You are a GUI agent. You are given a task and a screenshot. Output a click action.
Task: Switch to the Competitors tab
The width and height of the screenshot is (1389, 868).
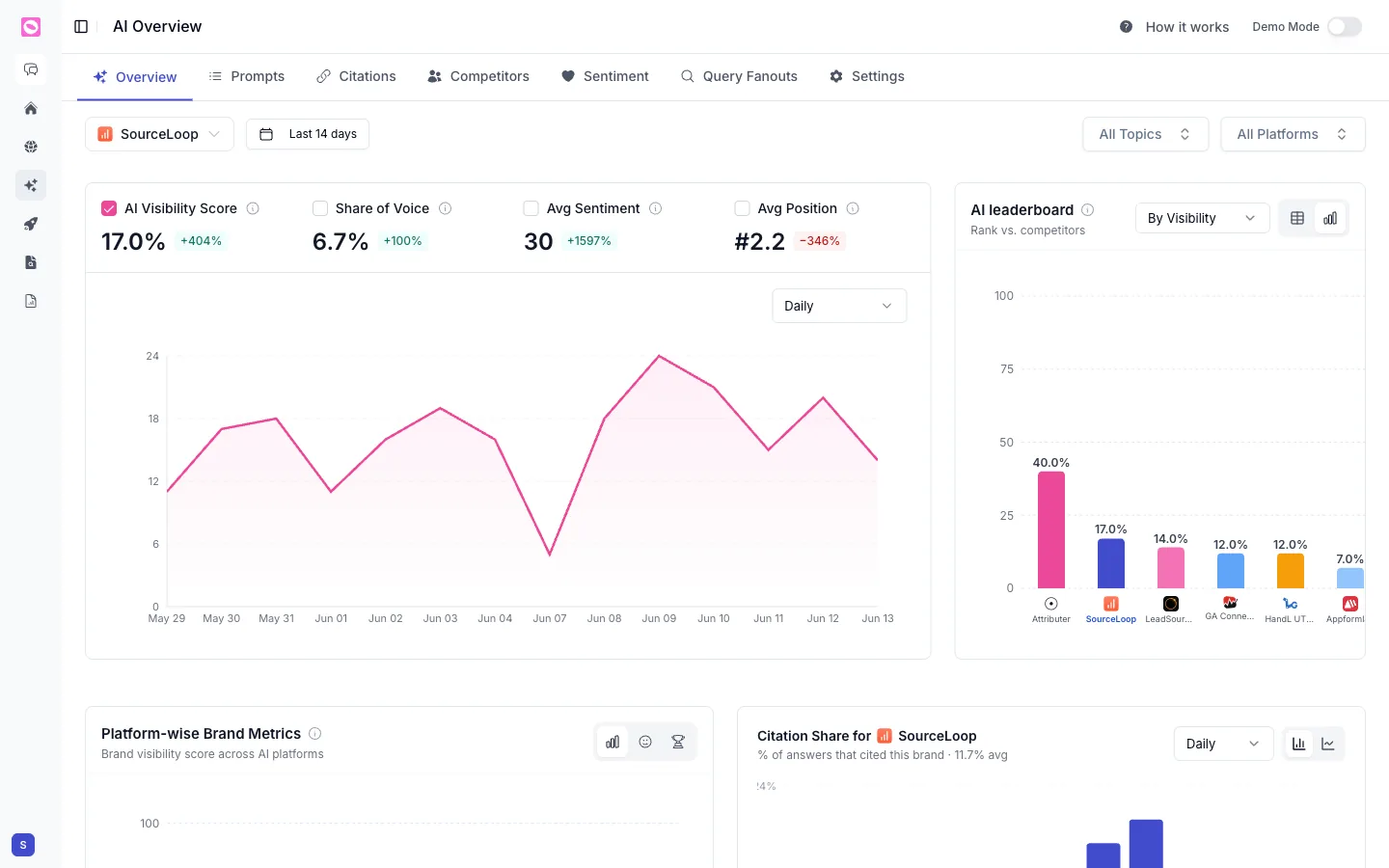coord(478,76)
